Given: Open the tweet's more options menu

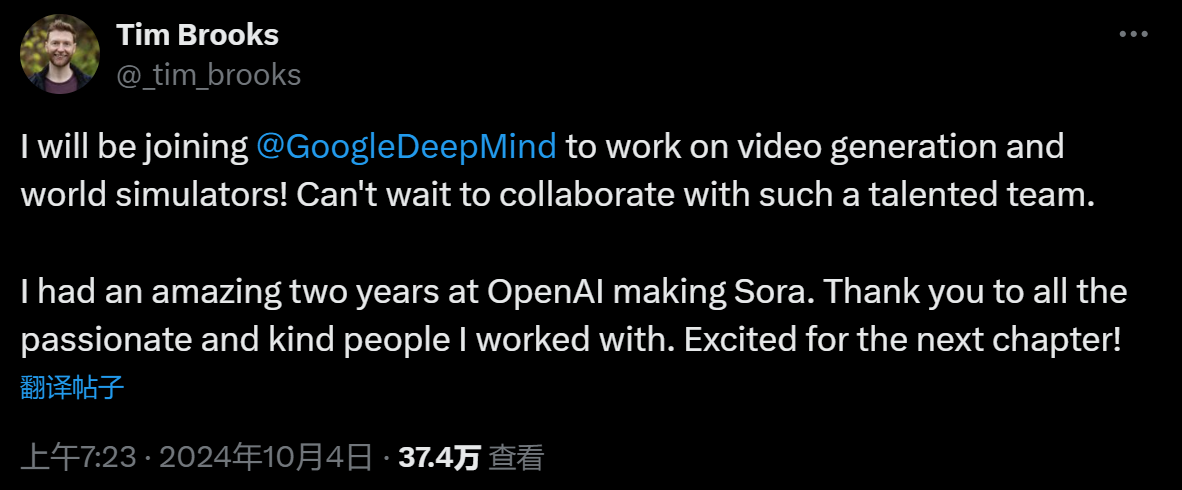Looking at the screenshot, I should click(1133, 34).
